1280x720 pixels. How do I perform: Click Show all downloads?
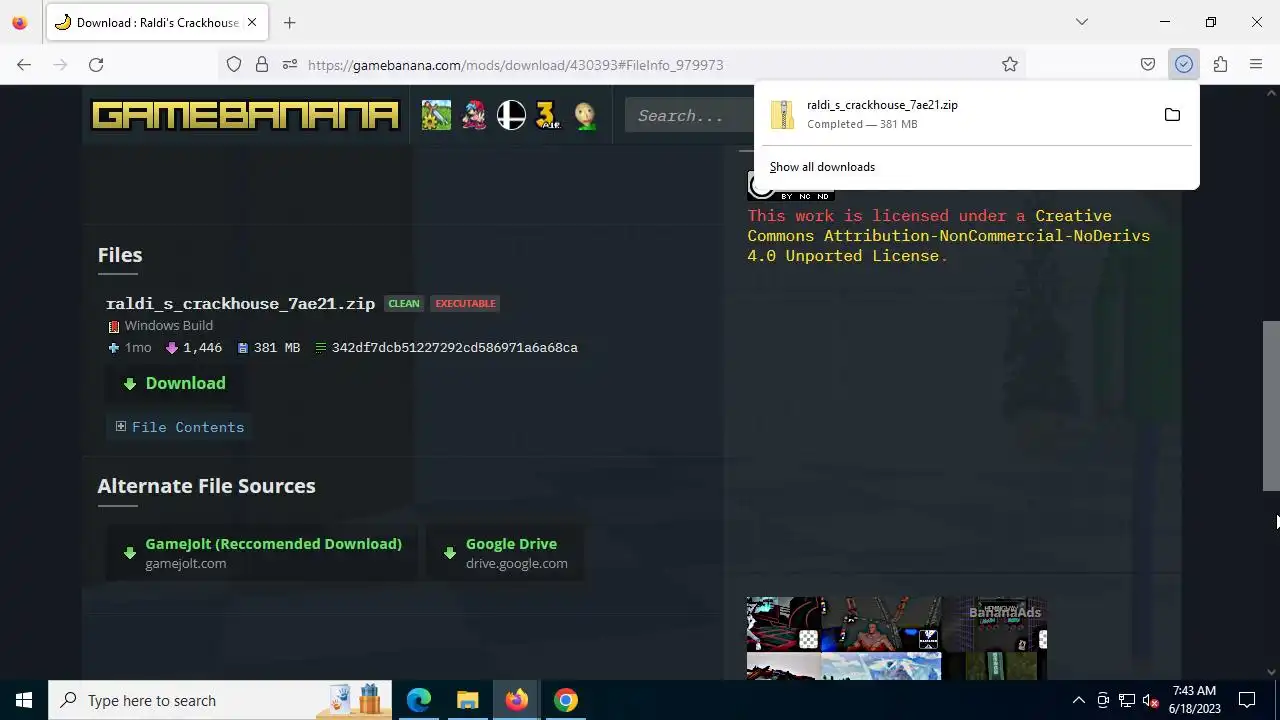point(822,167)
